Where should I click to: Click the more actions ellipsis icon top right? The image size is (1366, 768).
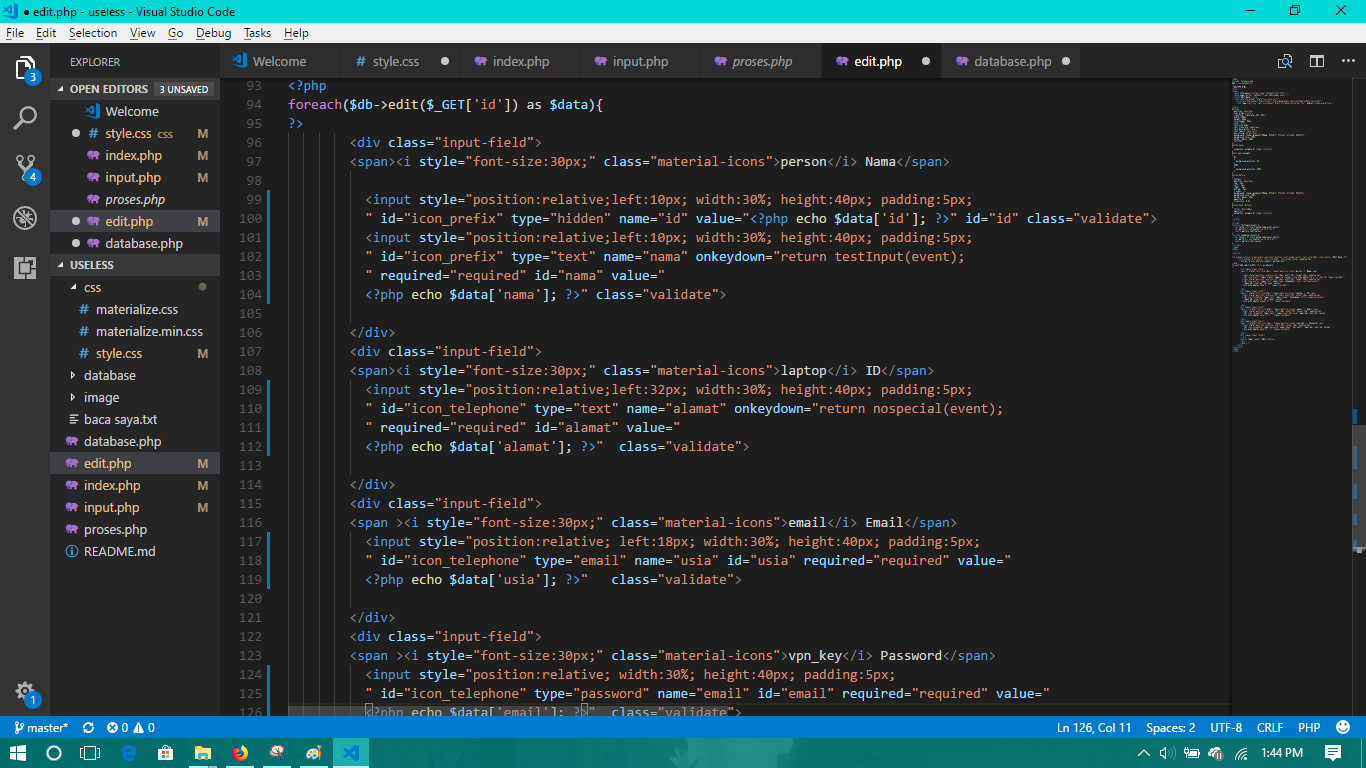tap(1348, 61)
